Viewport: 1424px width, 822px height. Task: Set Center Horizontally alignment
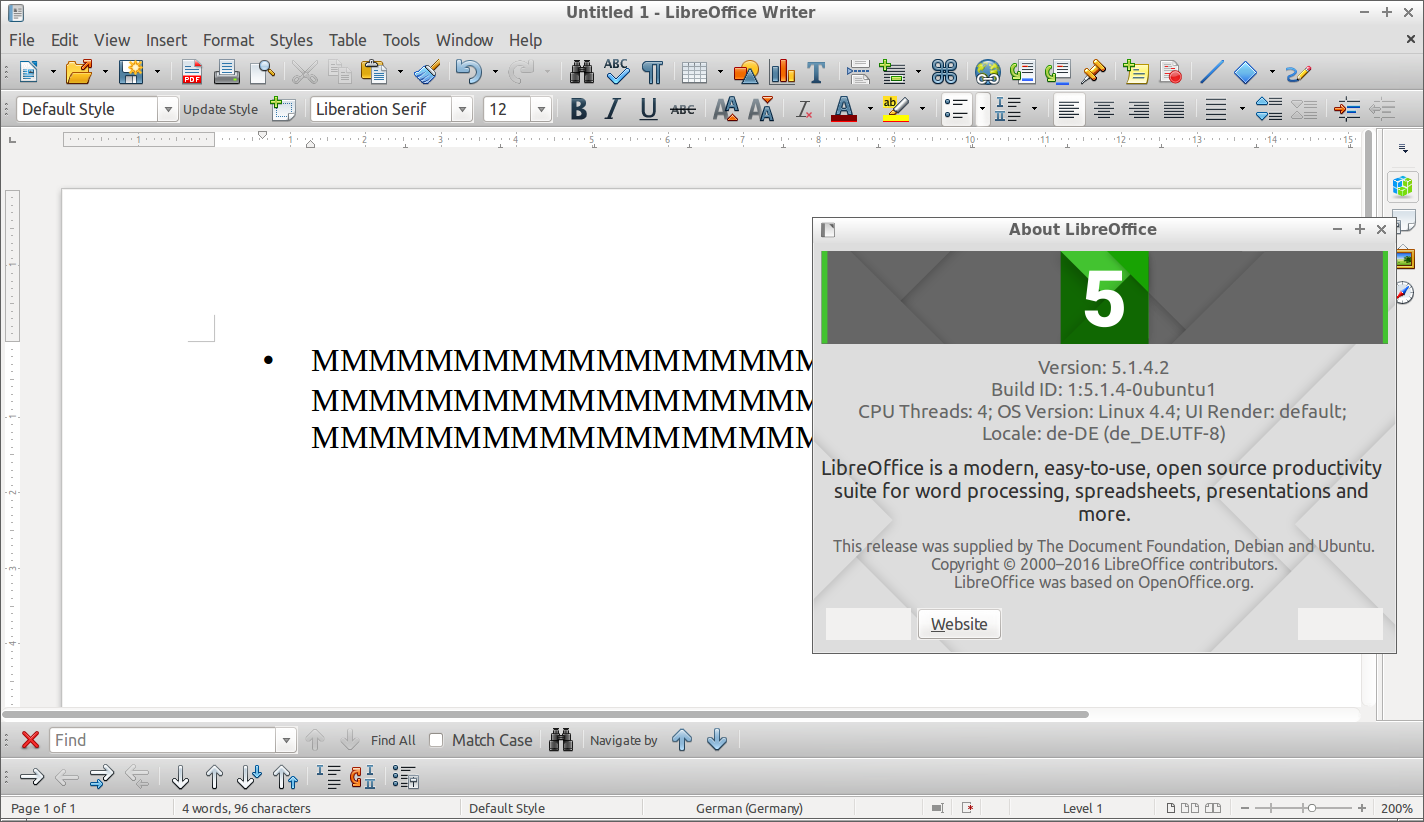pyautogui.click(x=1104, y=109)
